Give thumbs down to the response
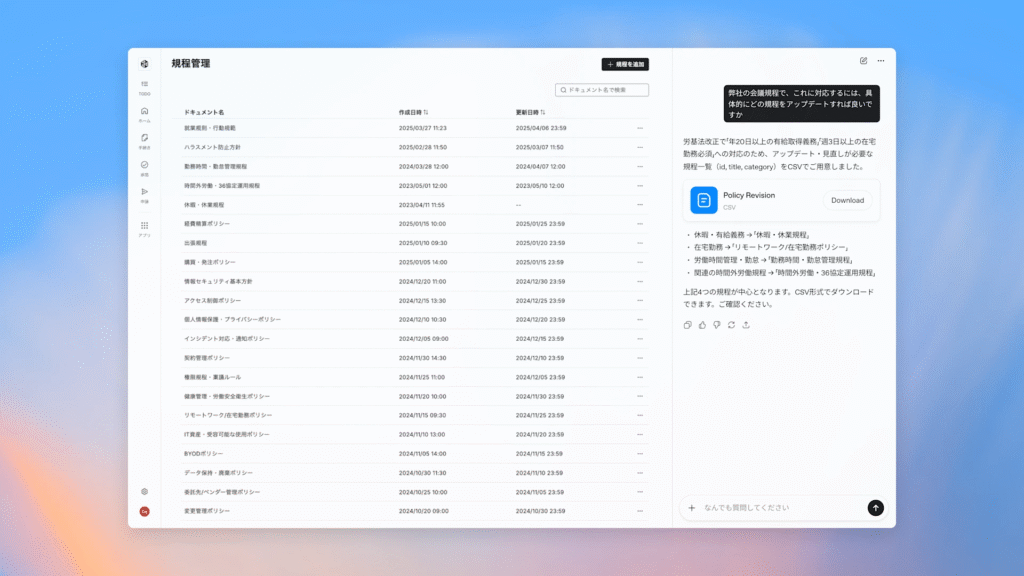This screenshot has width=1024, height=576. tap(717, 325)
